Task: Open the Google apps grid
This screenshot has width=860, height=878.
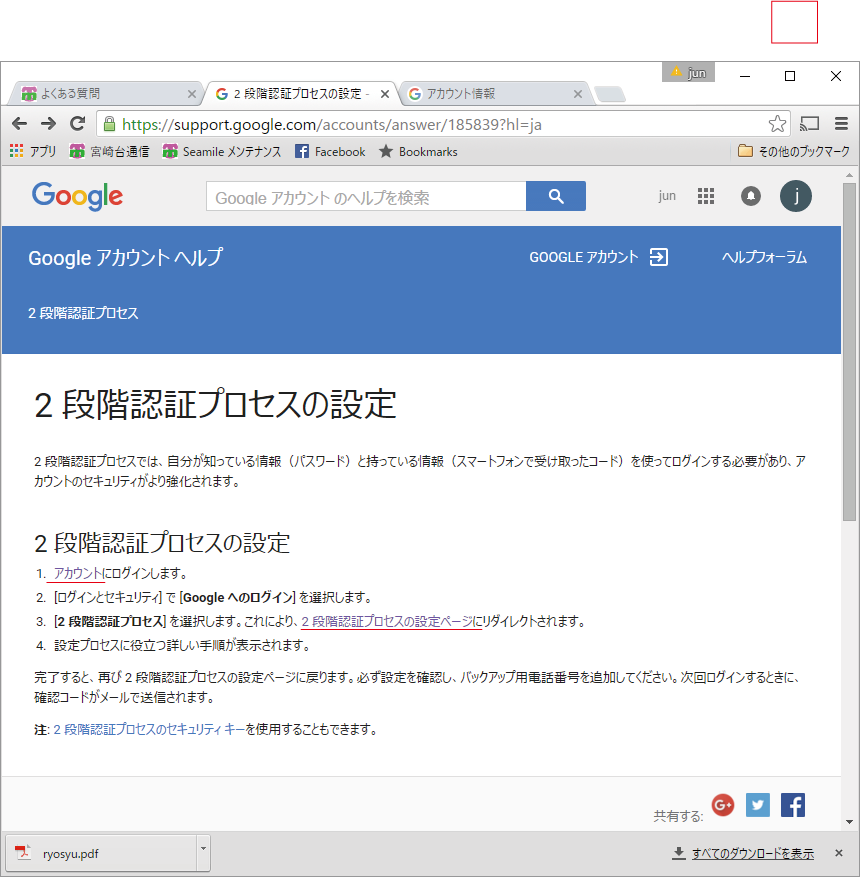Action: coord(705,196)
